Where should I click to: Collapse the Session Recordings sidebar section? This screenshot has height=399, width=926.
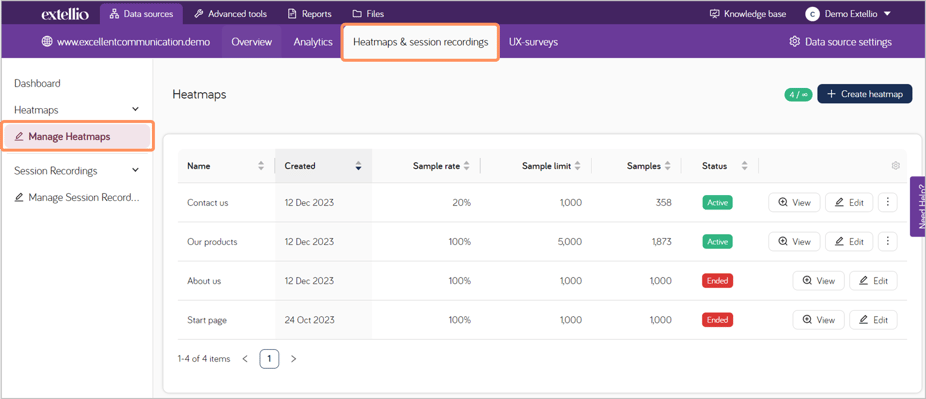pyautogui.click(x=135, y=170)
